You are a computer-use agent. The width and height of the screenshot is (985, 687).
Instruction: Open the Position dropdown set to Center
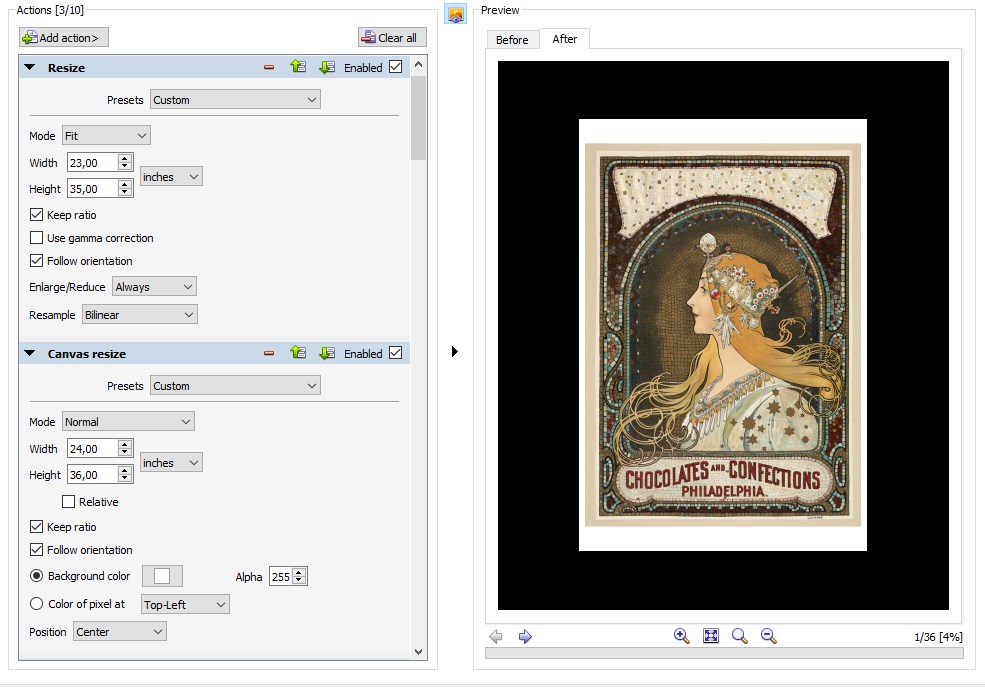coord(119,632)
